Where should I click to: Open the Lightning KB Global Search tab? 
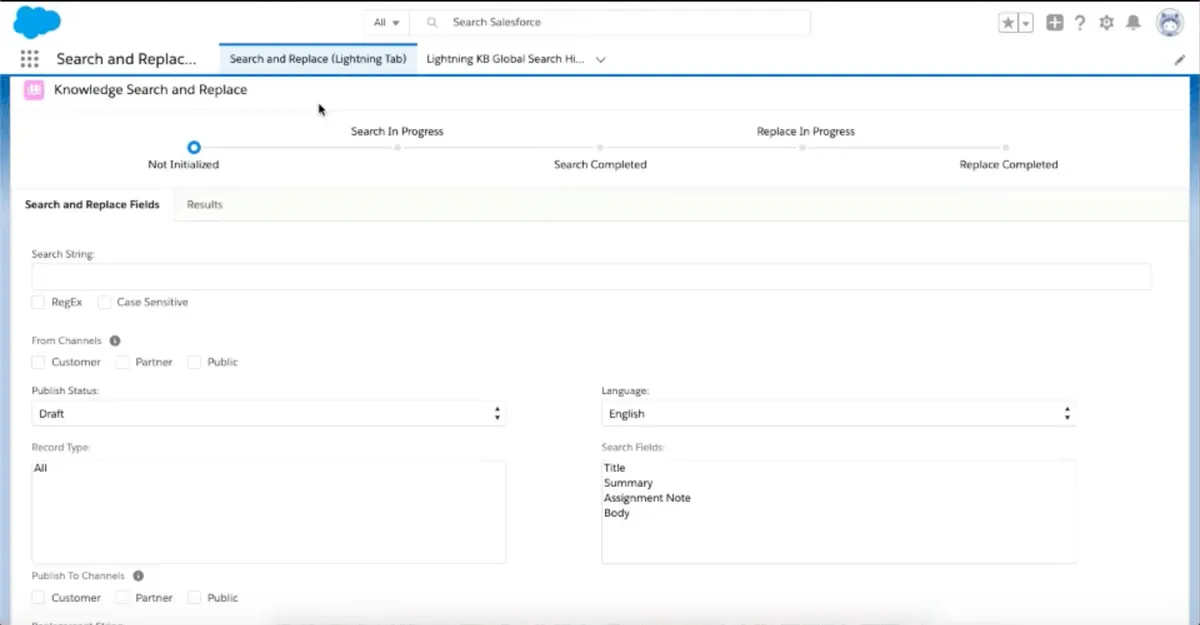(x=505, y=59)
